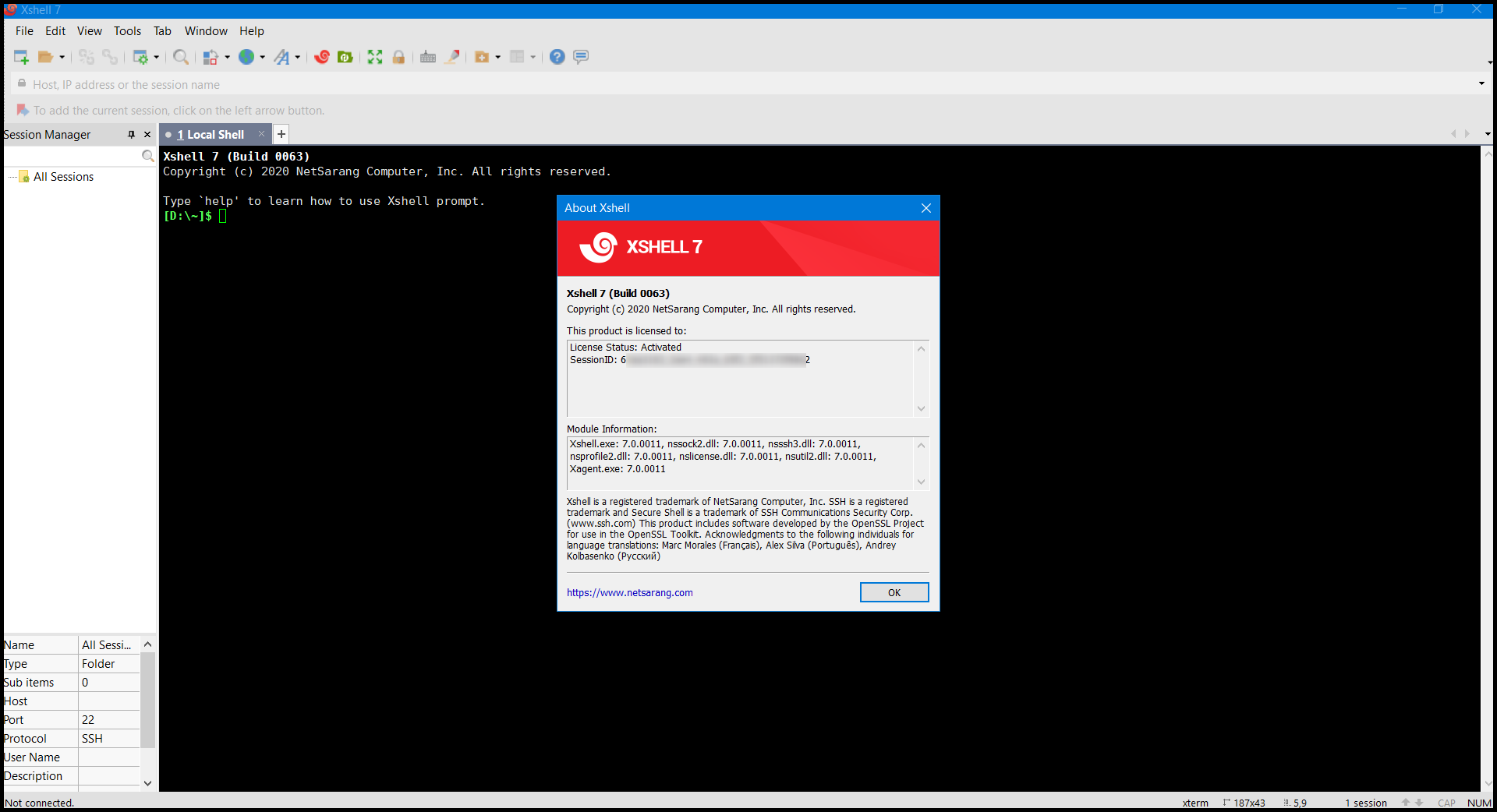
Task: Open the tab list dropdown arrow
Action: click(1488, 134)
